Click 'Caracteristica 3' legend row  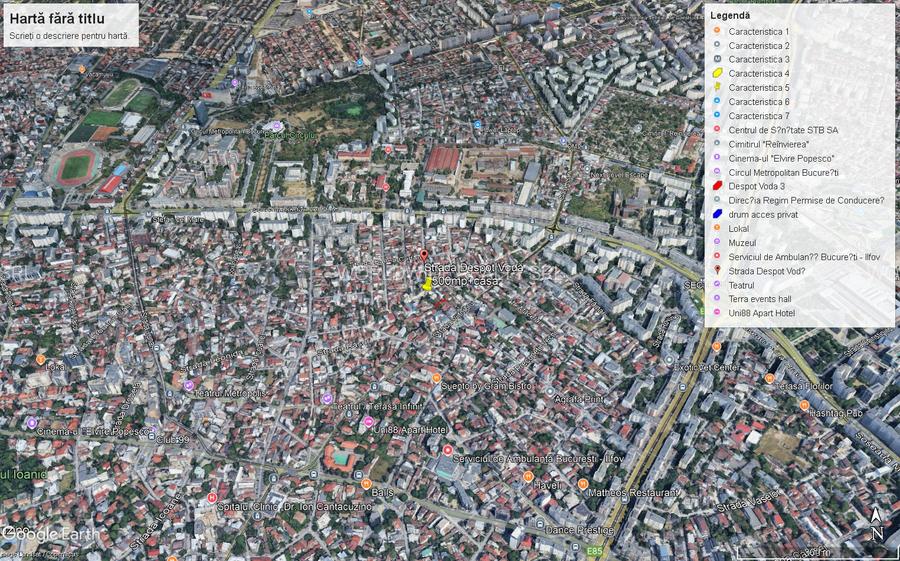(x=759, y=59)
